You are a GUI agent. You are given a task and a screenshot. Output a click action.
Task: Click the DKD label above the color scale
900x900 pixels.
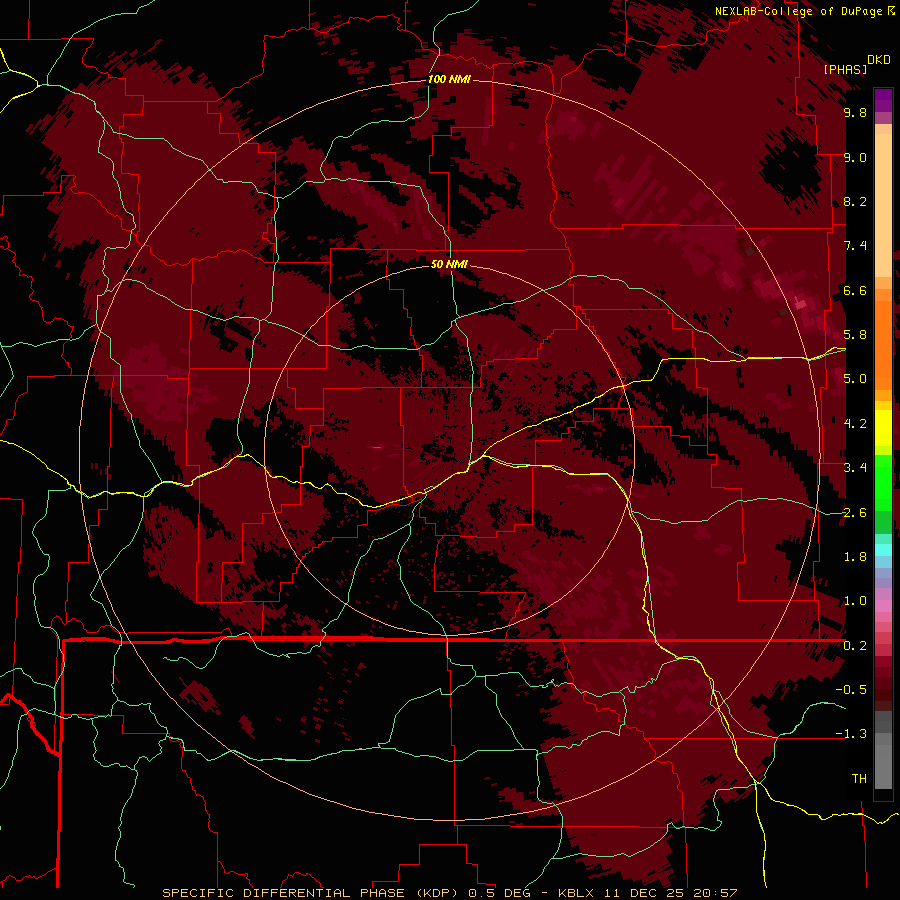coord(879,60)
